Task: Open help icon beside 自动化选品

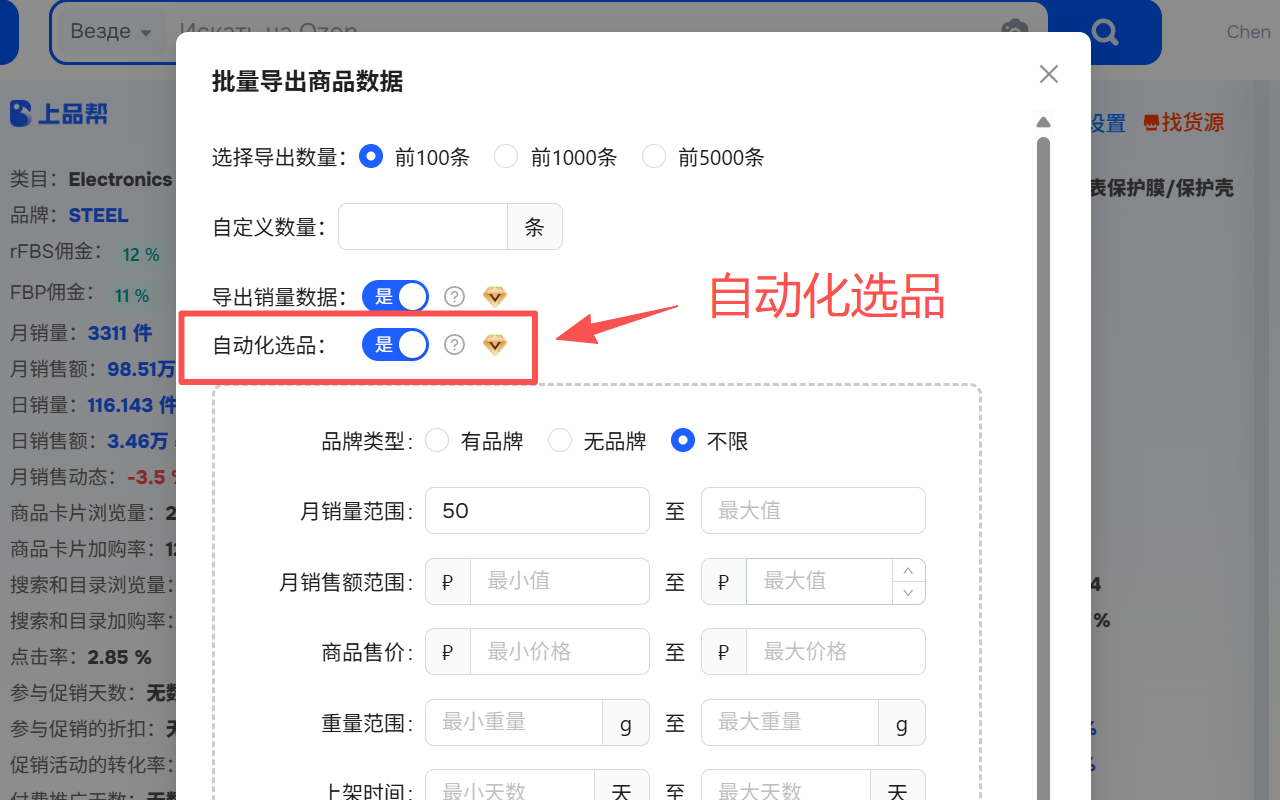Action: [x=455, y=345]
